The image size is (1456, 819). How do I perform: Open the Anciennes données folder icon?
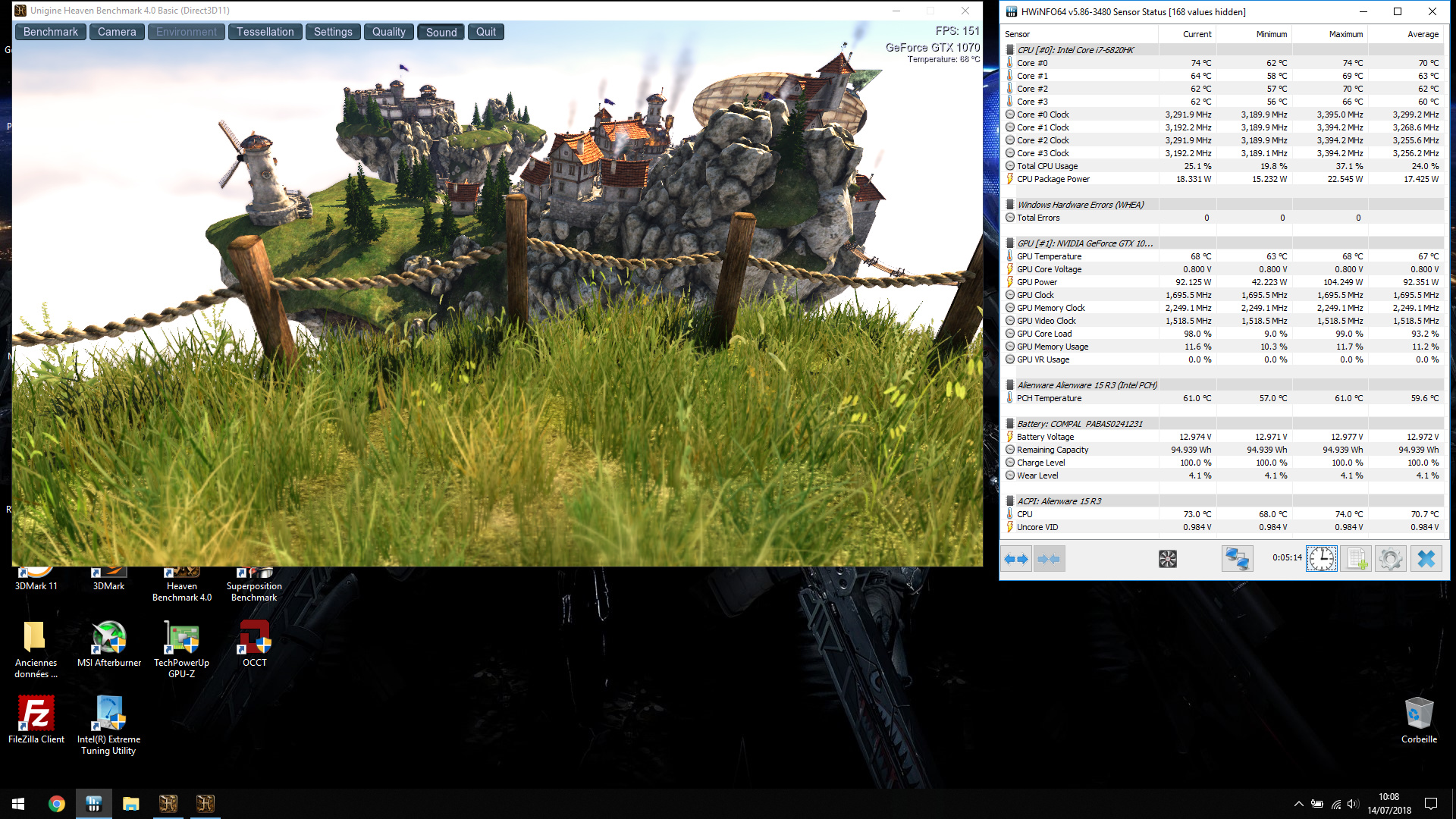36,649
